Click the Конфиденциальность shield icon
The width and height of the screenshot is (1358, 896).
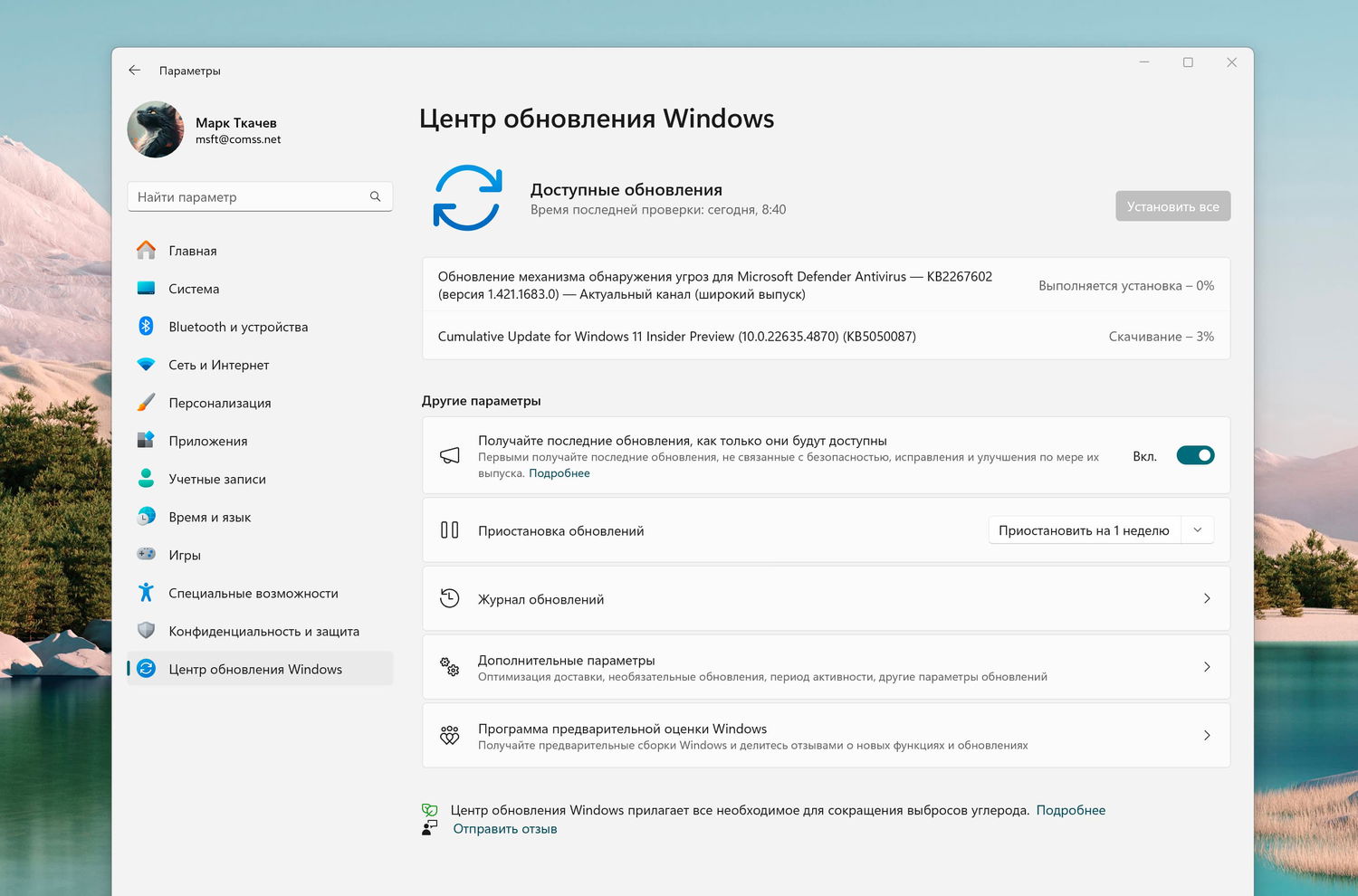(x=146, y=630)
